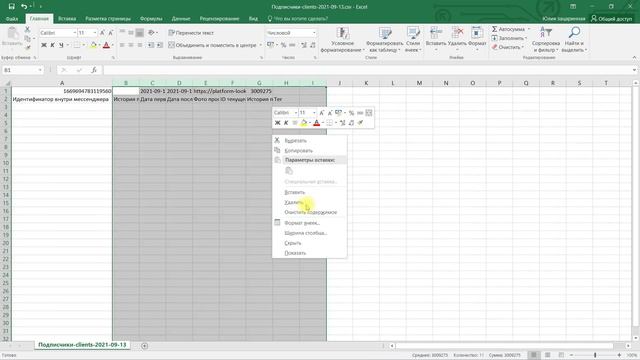The width and height of the screenshot is (640, 360).
Task: Toggle Underline (Ч) in ribbon Font group
Action: pos(61,45)
